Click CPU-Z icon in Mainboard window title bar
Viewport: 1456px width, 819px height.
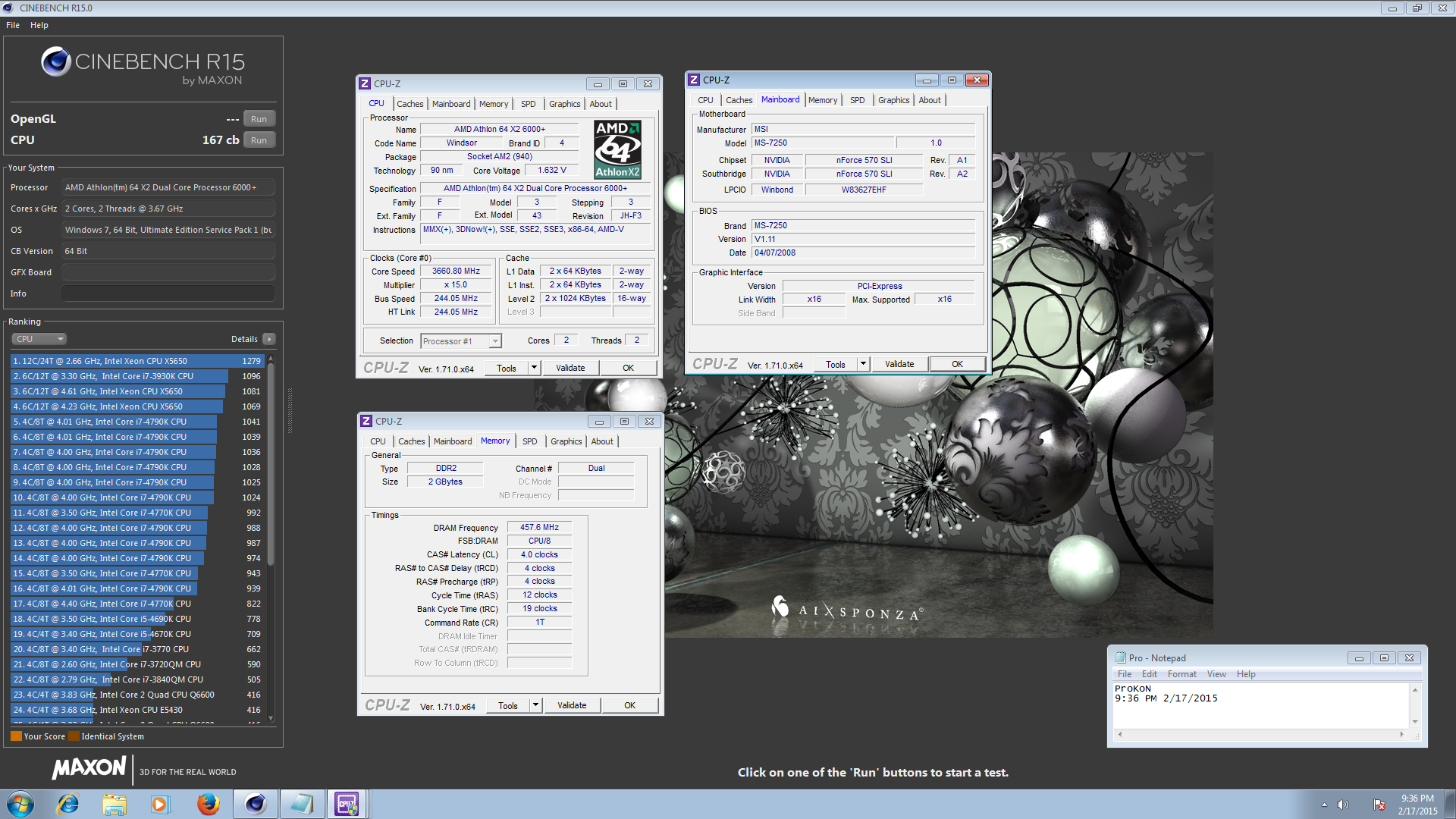pos(694,80)
